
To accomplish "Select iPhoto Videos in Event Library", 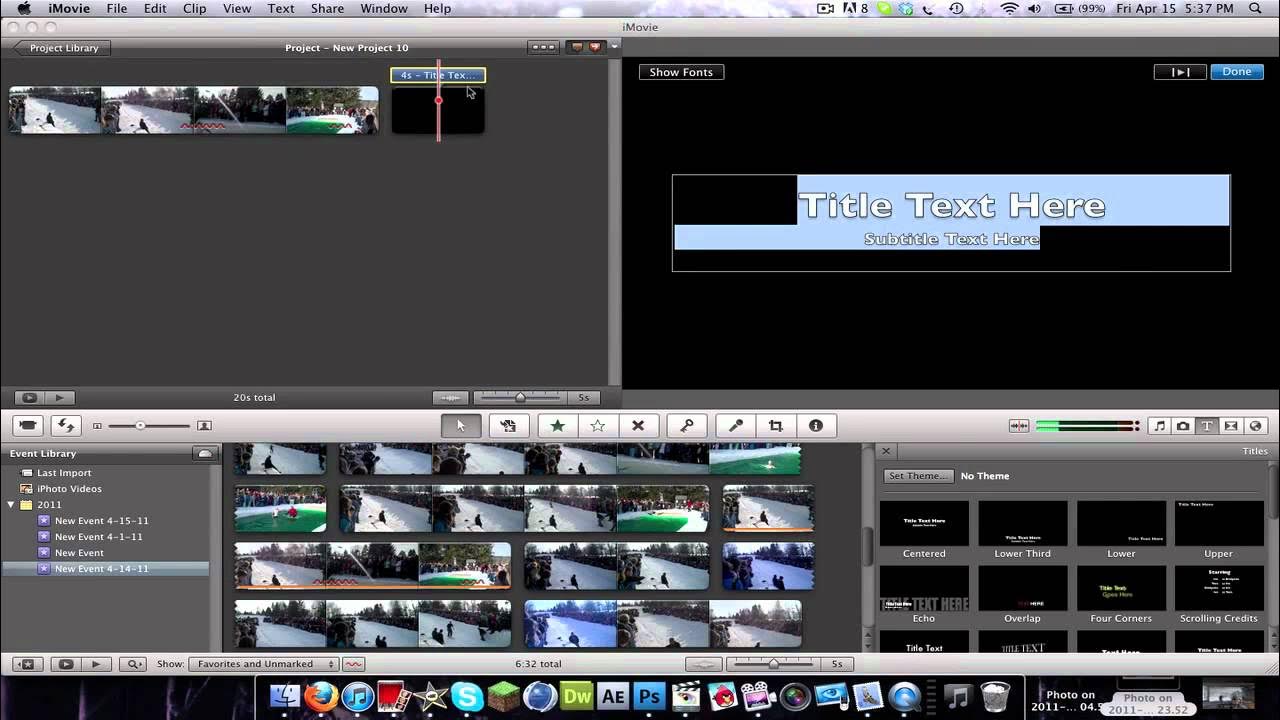I will point(69,489).
